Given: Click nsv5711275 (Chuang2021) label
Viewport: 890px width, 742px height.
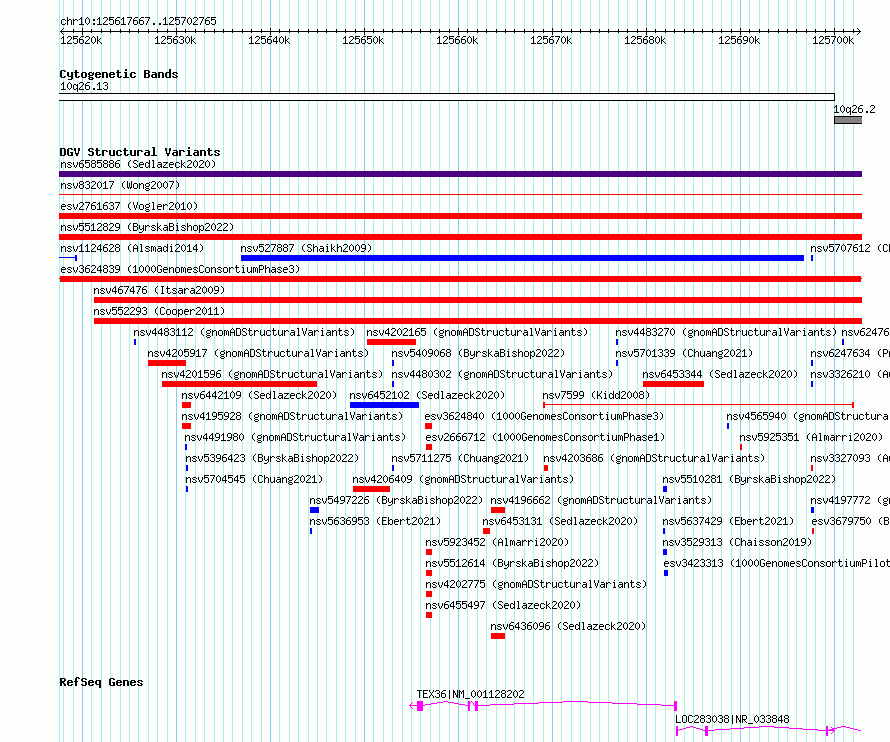Looking at the screenshot, I should (460, 458).
